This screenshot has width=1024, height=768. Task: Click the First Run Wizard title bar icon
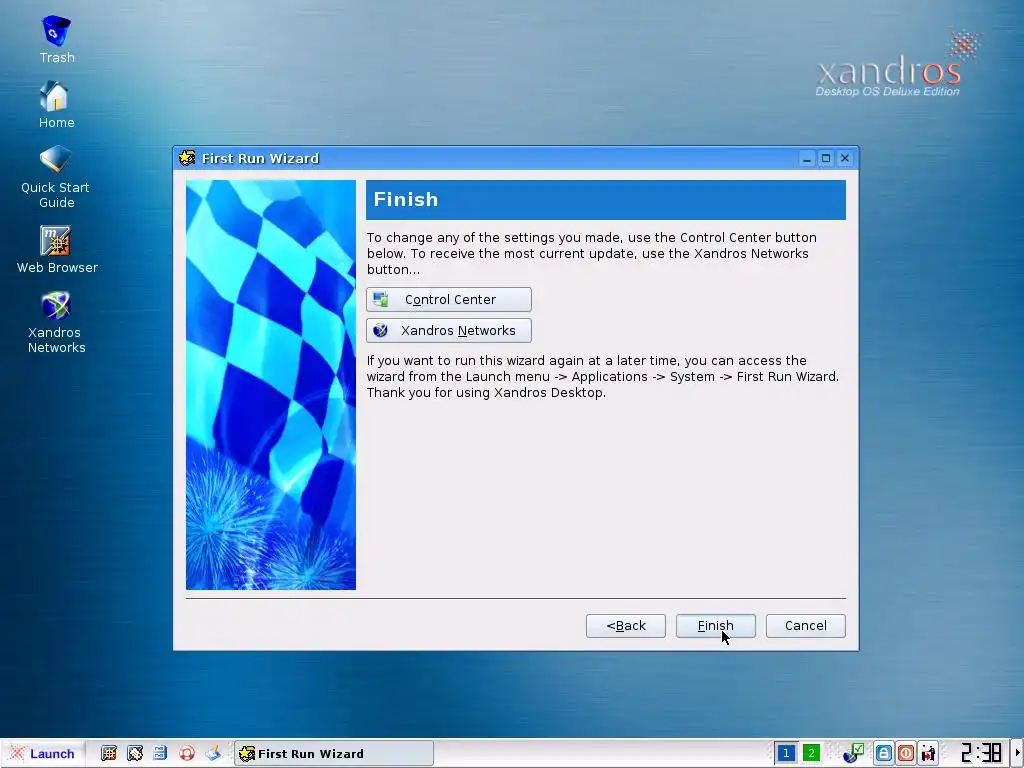187,158
